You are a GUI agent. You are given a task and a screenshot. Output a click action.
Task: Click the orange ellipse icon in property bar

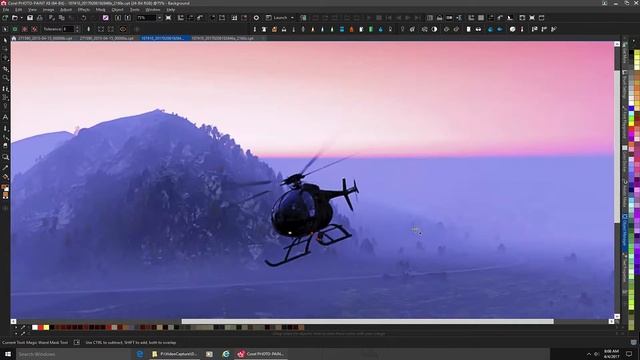pos(123,29)
